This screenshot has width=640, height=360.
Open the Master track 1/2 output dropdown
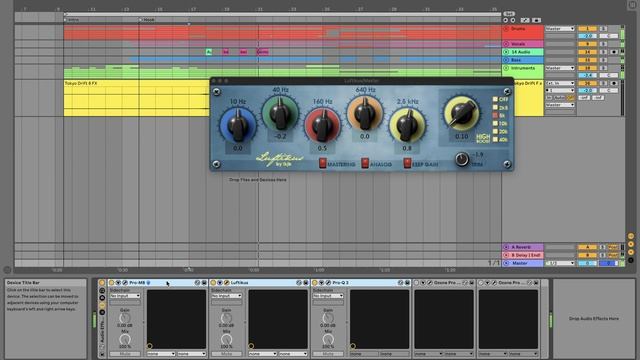click(x=560, y=263)
